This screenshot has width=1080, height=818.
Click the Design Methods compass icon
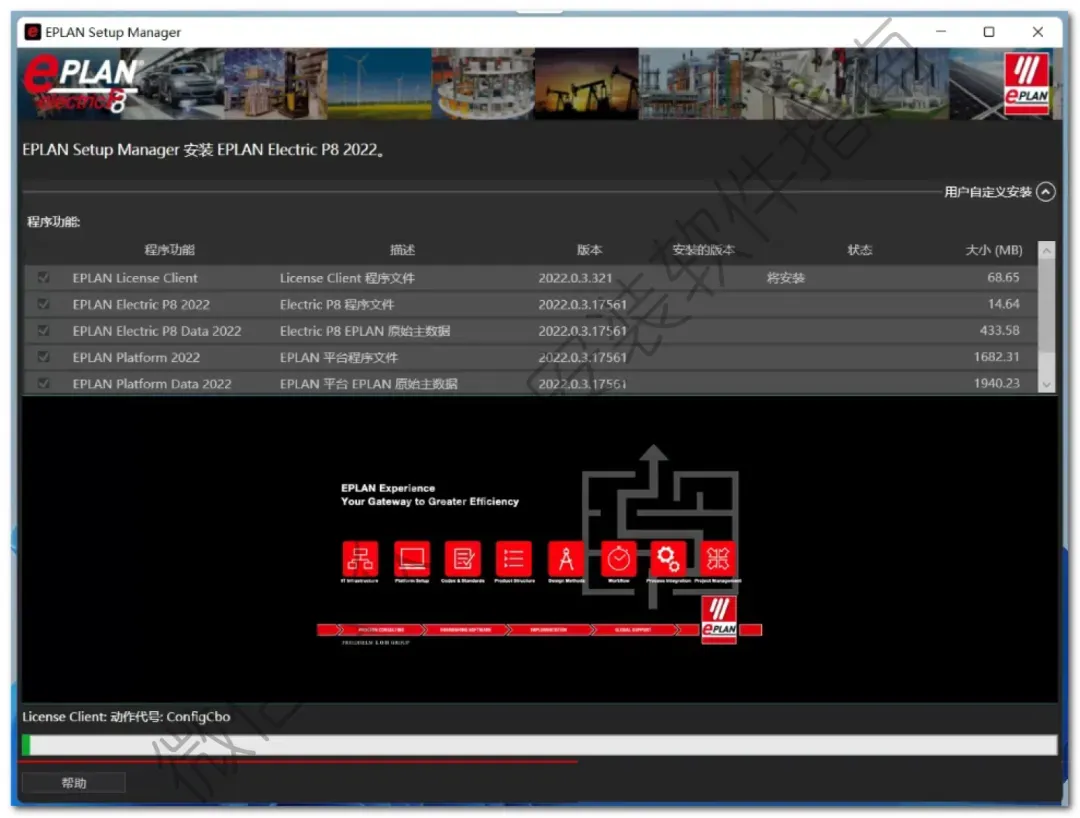tap(566, 558)
